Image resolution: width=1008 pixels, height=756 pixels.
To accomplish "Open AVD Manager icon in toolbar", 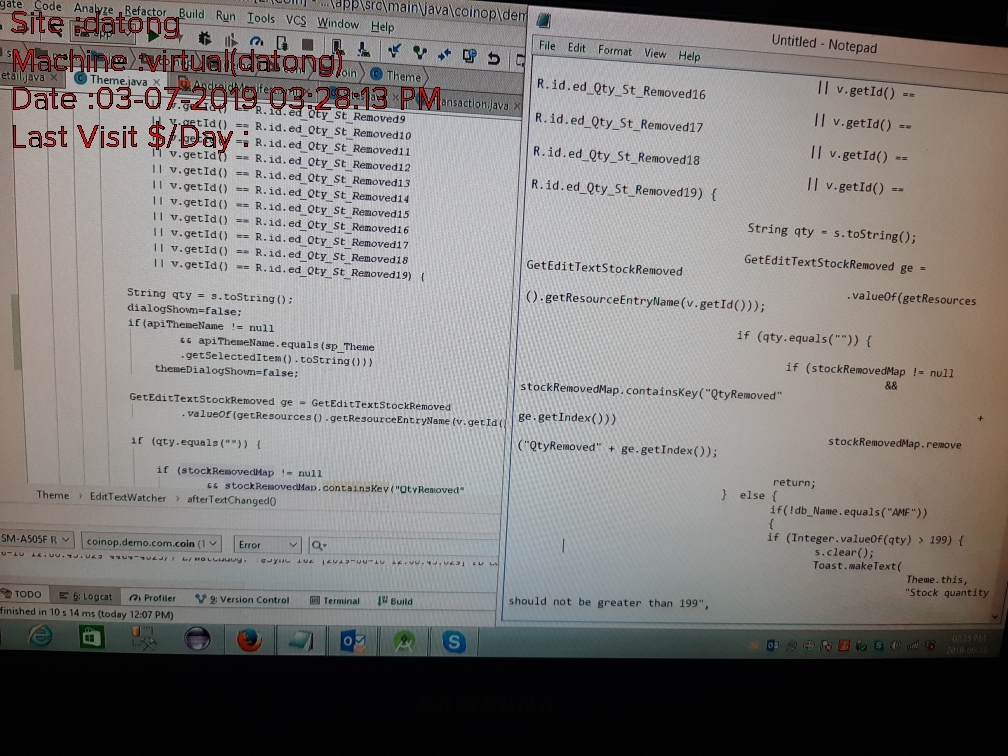I will 337,46.
